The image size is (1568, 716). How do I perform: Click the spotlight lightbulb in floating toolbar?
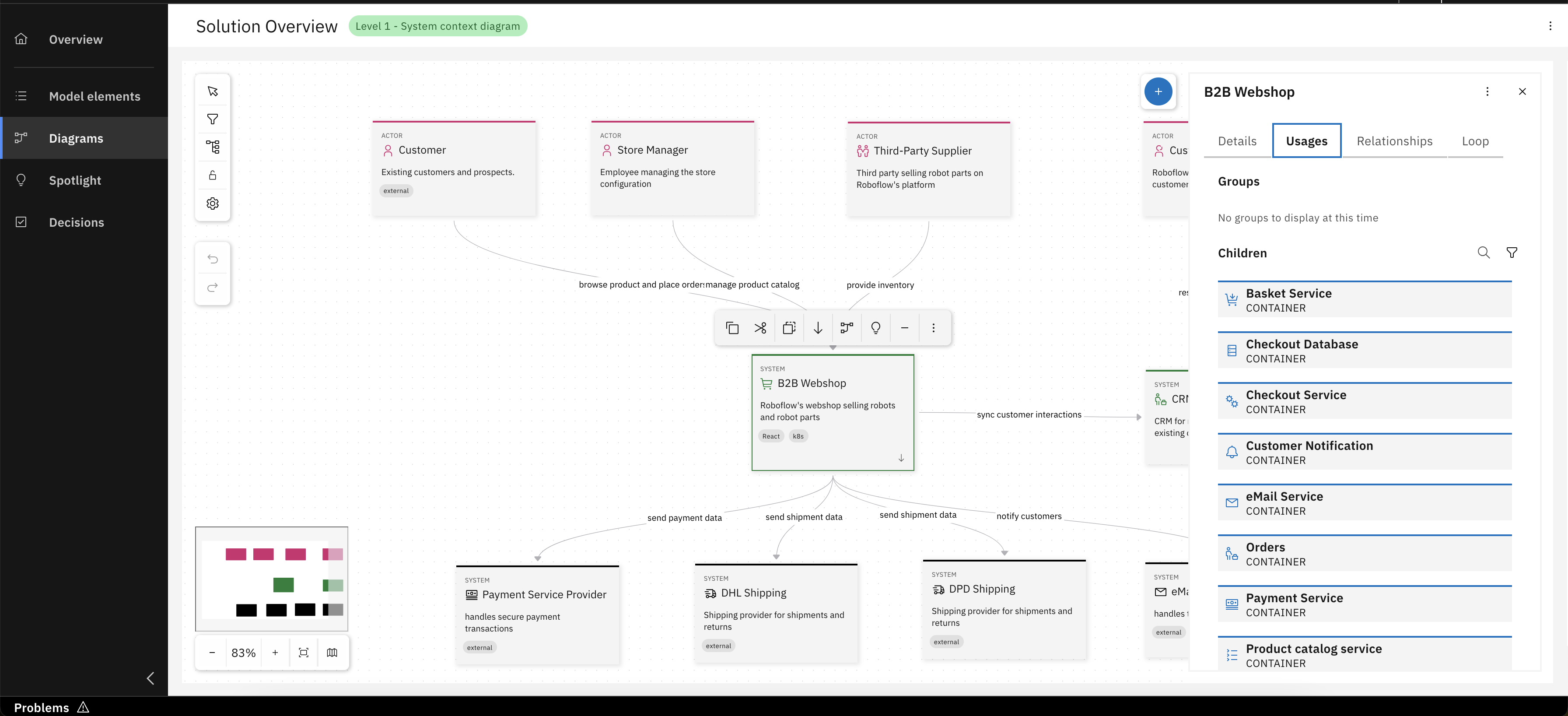click(x=875, y=328)
